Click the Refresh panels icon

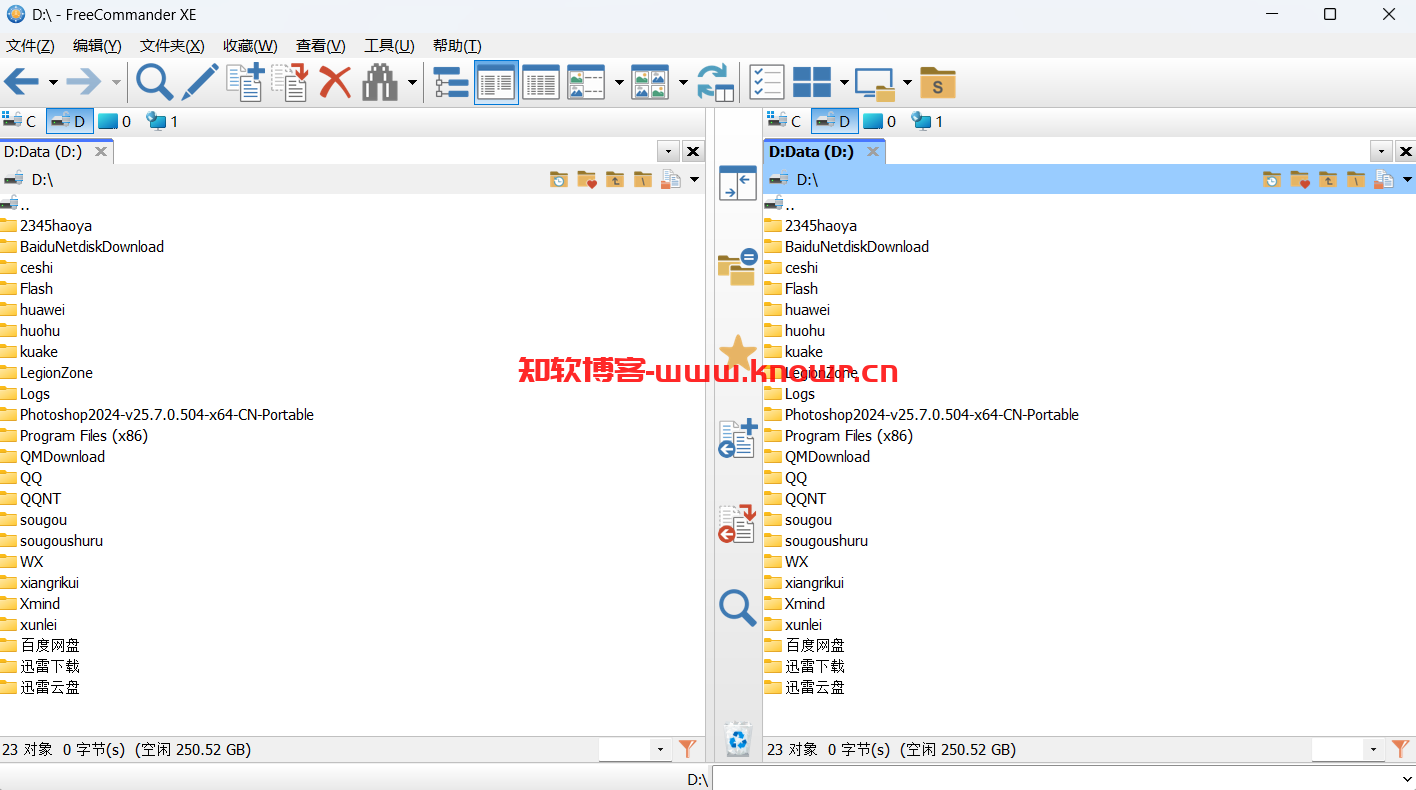[x=715, y=82]
